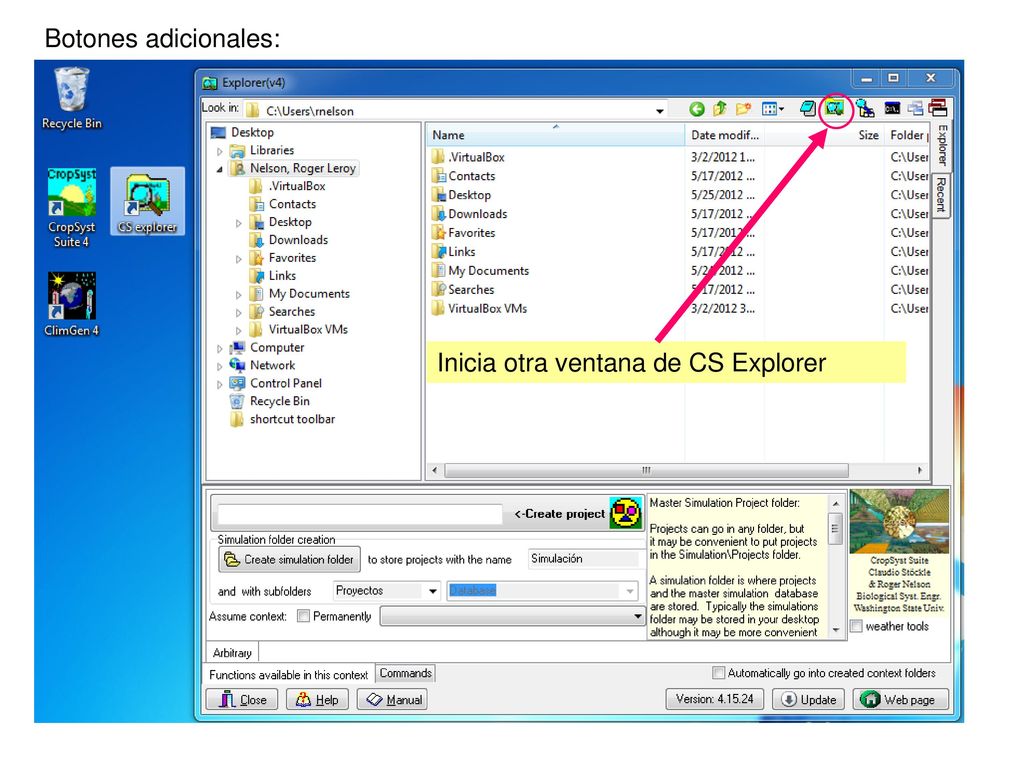Open Help
This screenshot has height=768, width=1024.
coord(317,699)
